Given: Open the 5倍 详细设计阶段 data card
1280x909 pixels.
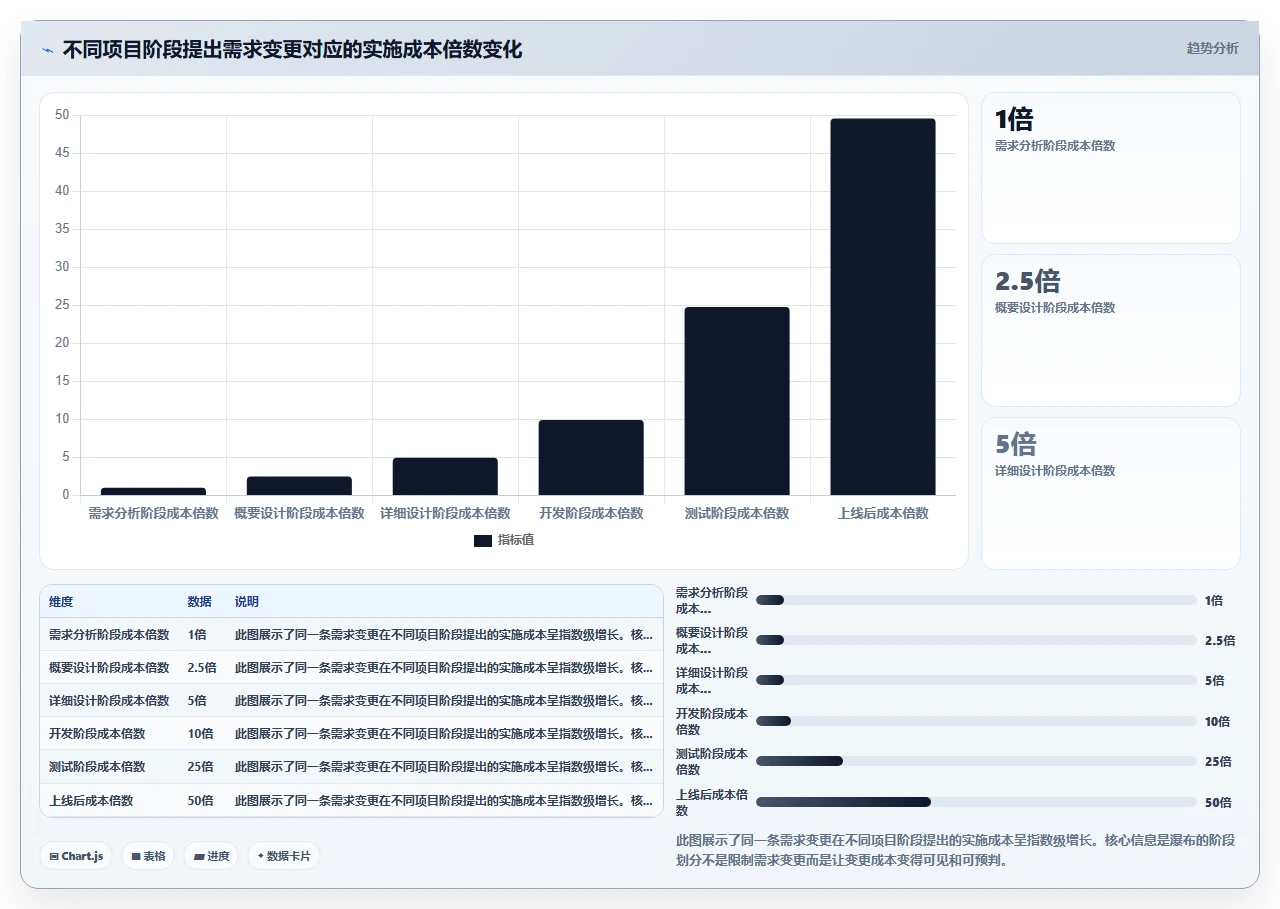Looking at the screenshot, I should [1111, 493].
